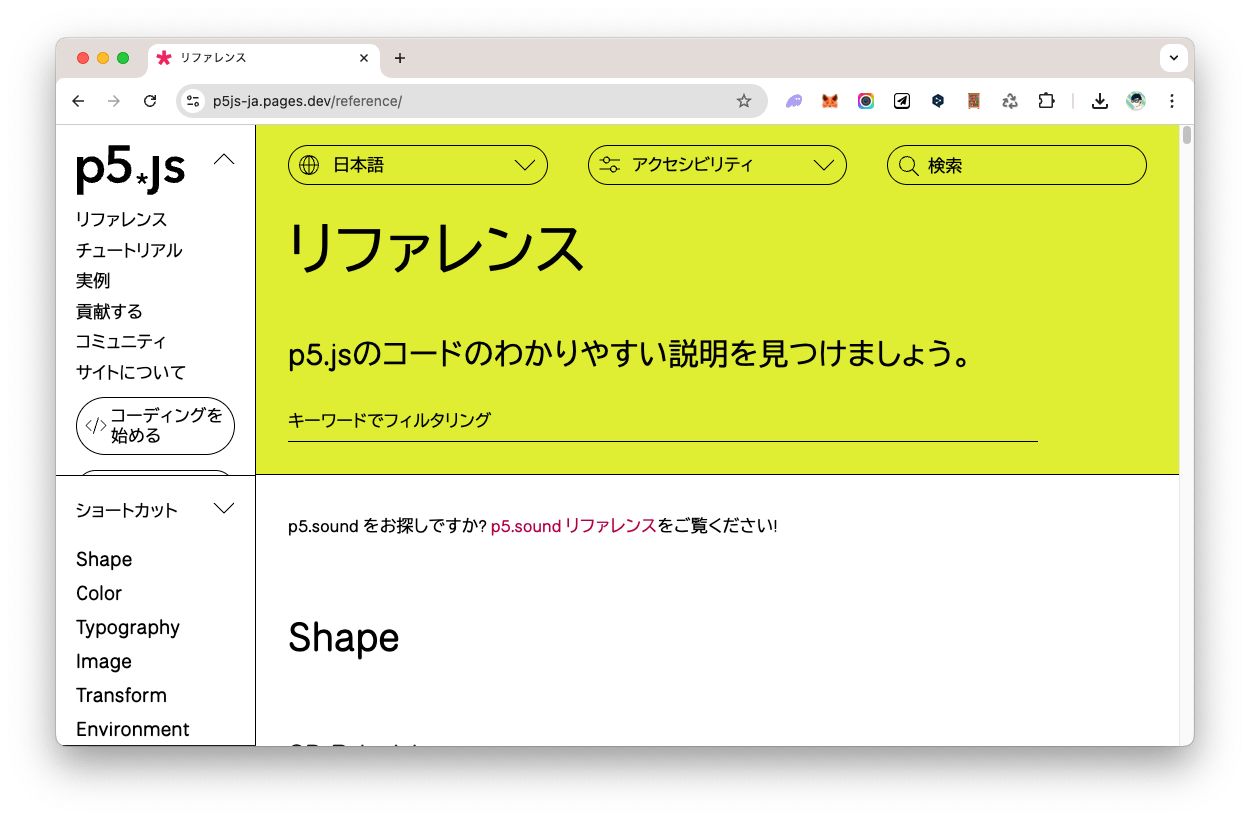Open 実例 in the sidebar menu

tap(93, 281)
